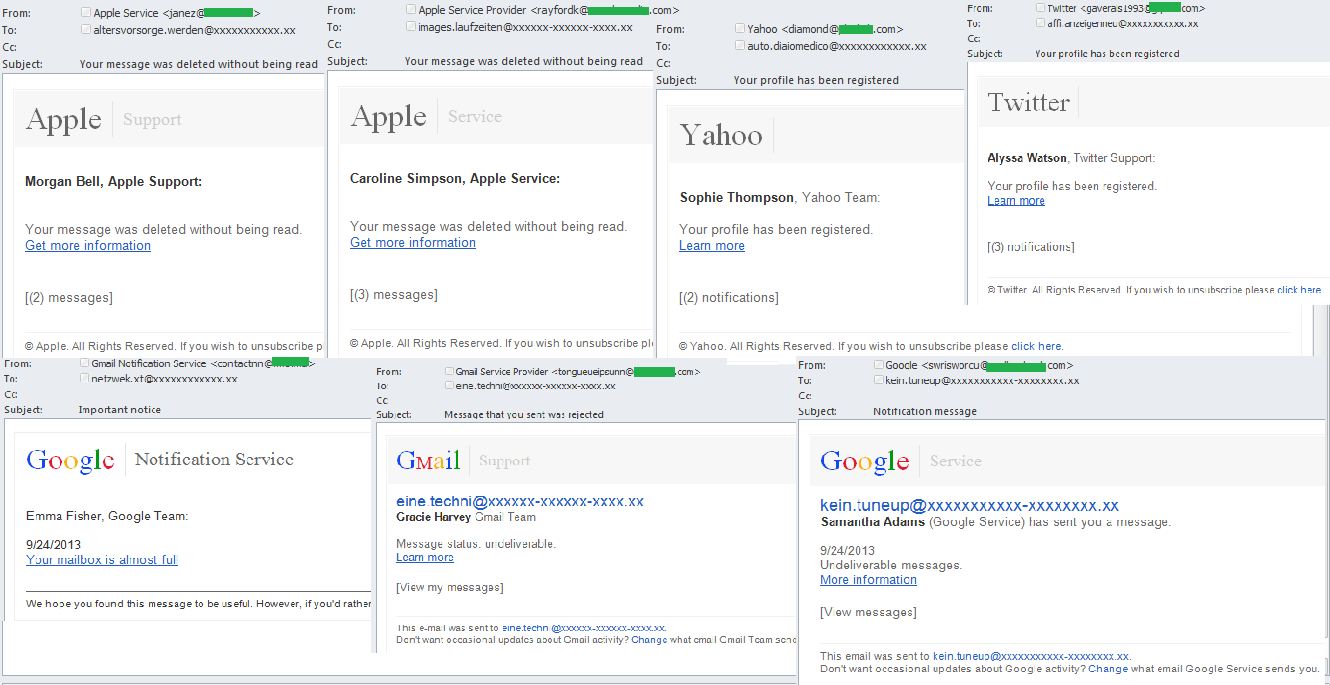
Task: Follow Learn more link in Gracie Harvey email
Action: pos(425,558)
